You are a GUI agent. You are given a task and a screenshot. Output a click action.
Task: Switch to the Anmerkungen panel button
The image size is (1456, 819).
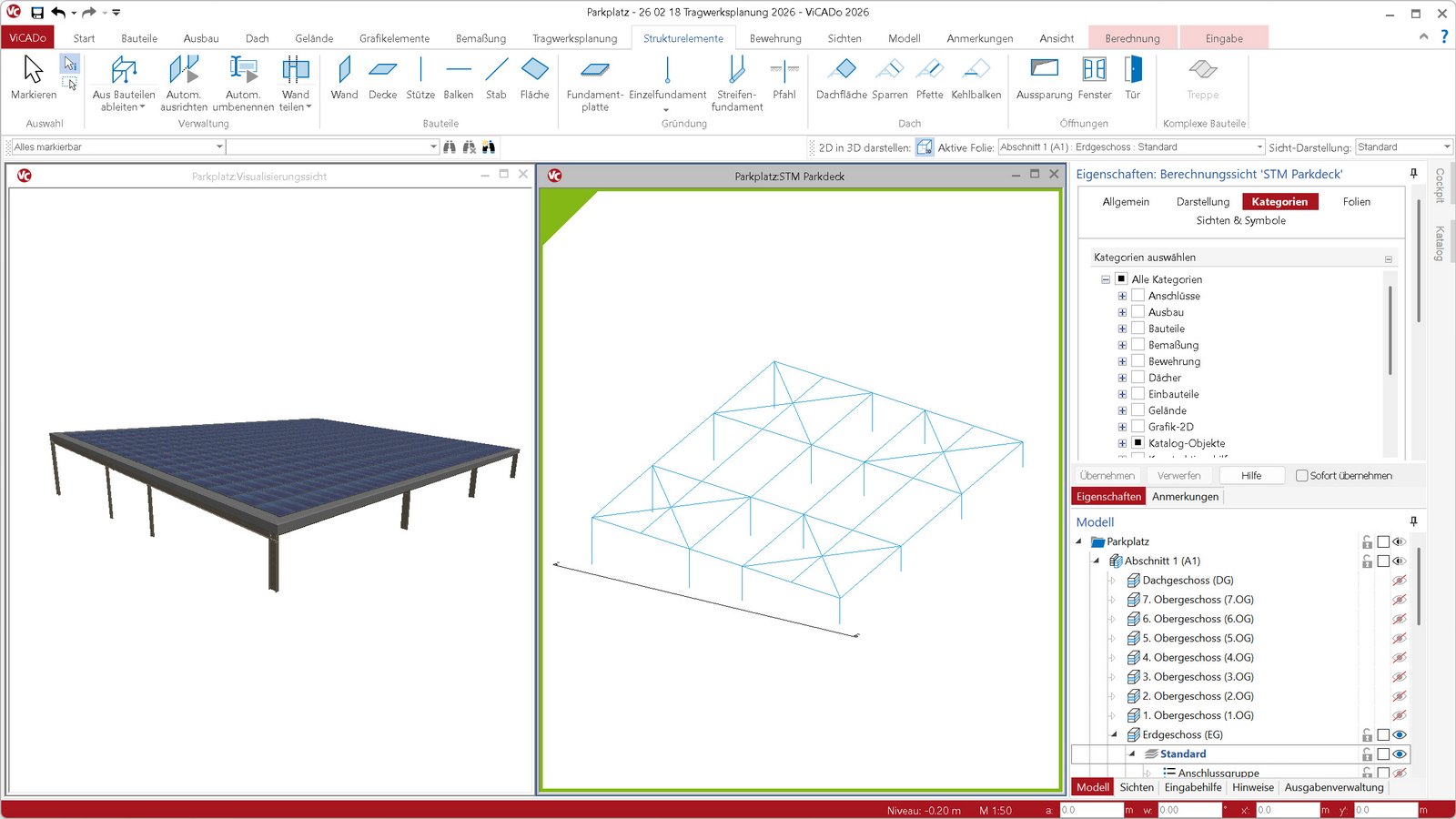1185,497
